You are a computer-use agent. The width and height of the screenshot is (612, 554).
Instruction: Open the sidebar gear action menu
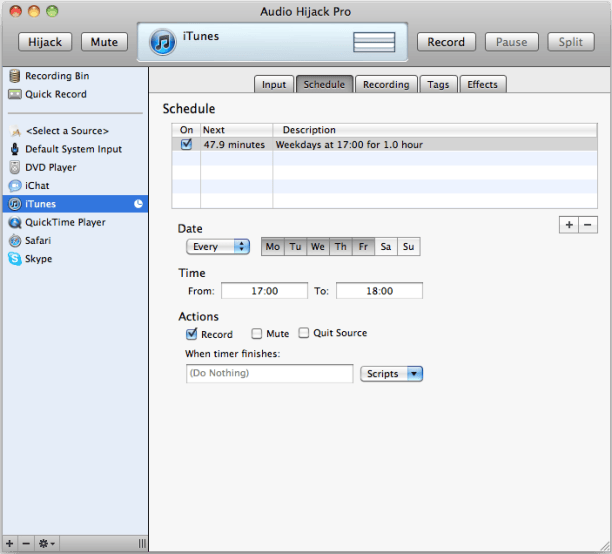point(46,543)
